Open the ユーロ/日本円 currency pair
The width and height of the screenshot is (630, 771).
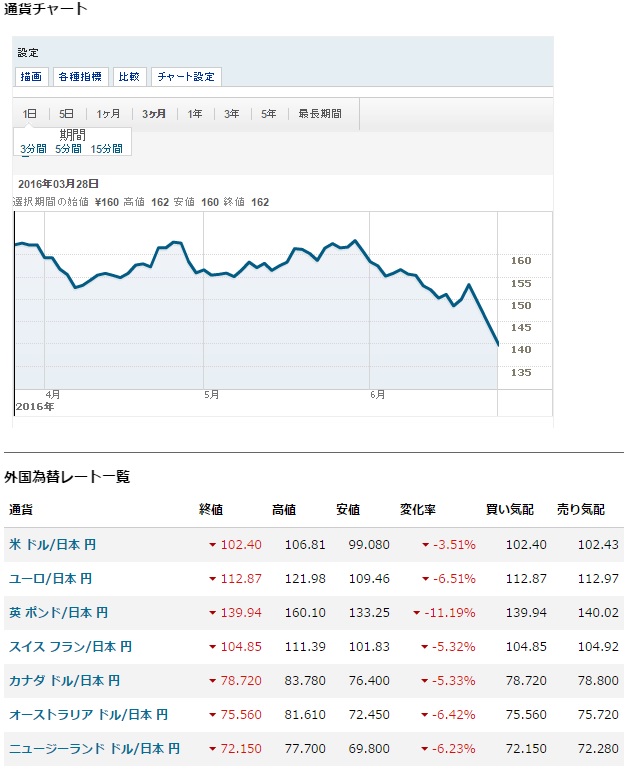coord(51,578)
